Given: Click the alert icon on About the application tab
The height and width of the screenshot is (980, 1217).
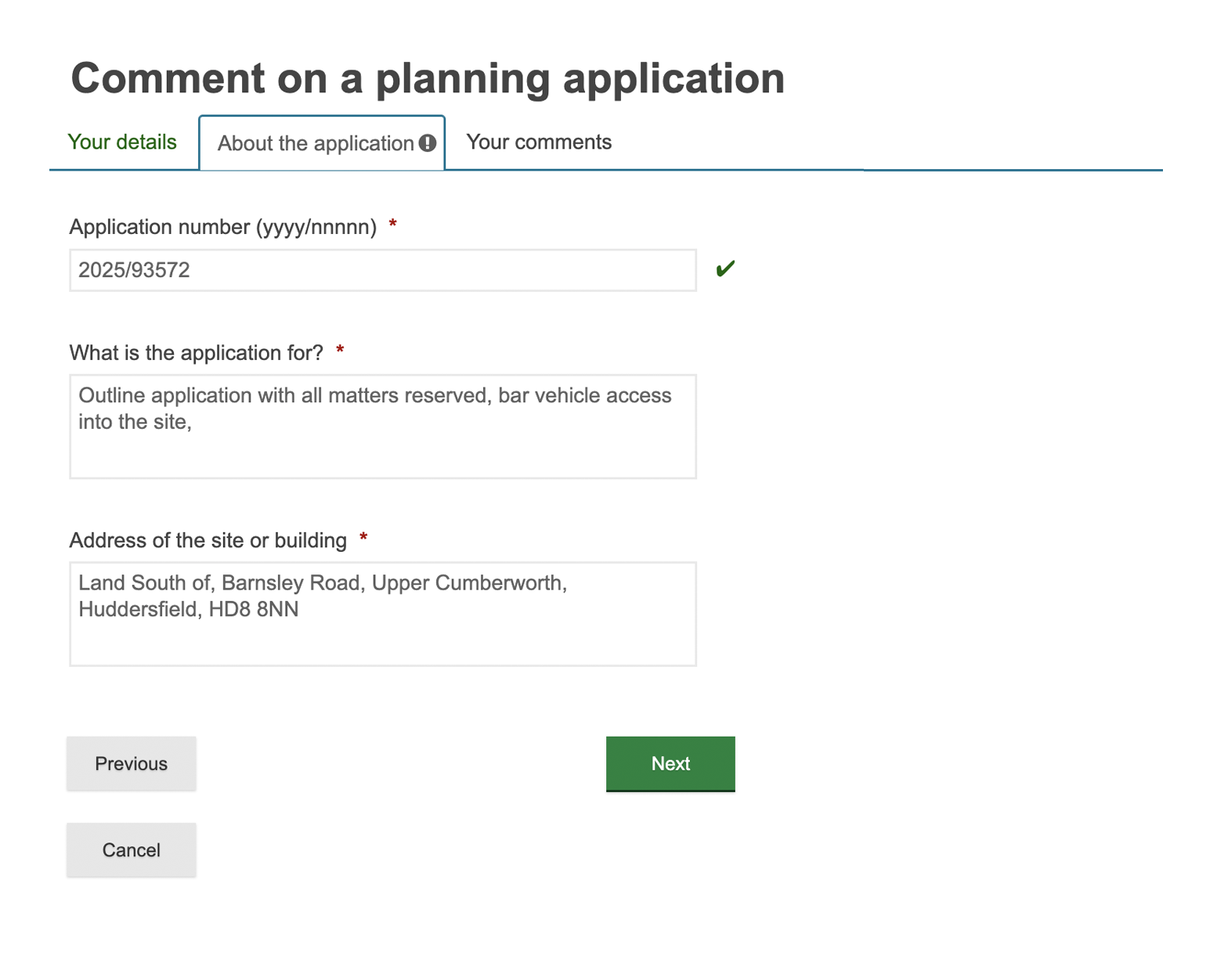Looking at the screenshot, I should click(428, 143).
